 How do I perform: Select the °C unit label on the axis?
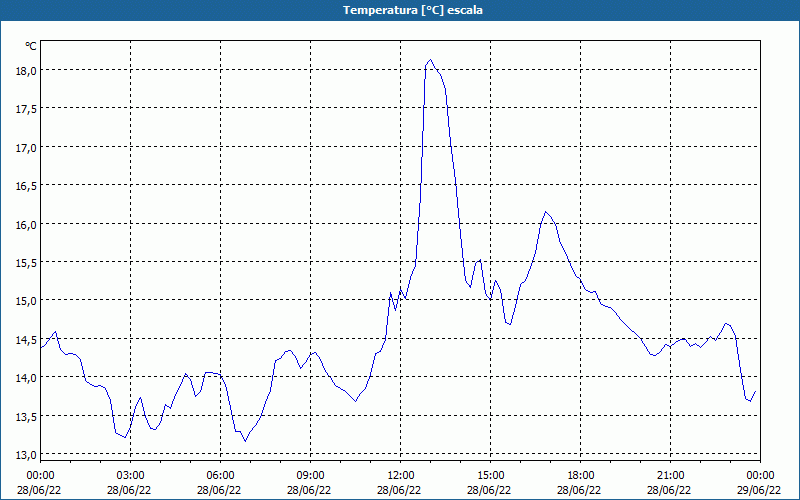tap(31, 46)
